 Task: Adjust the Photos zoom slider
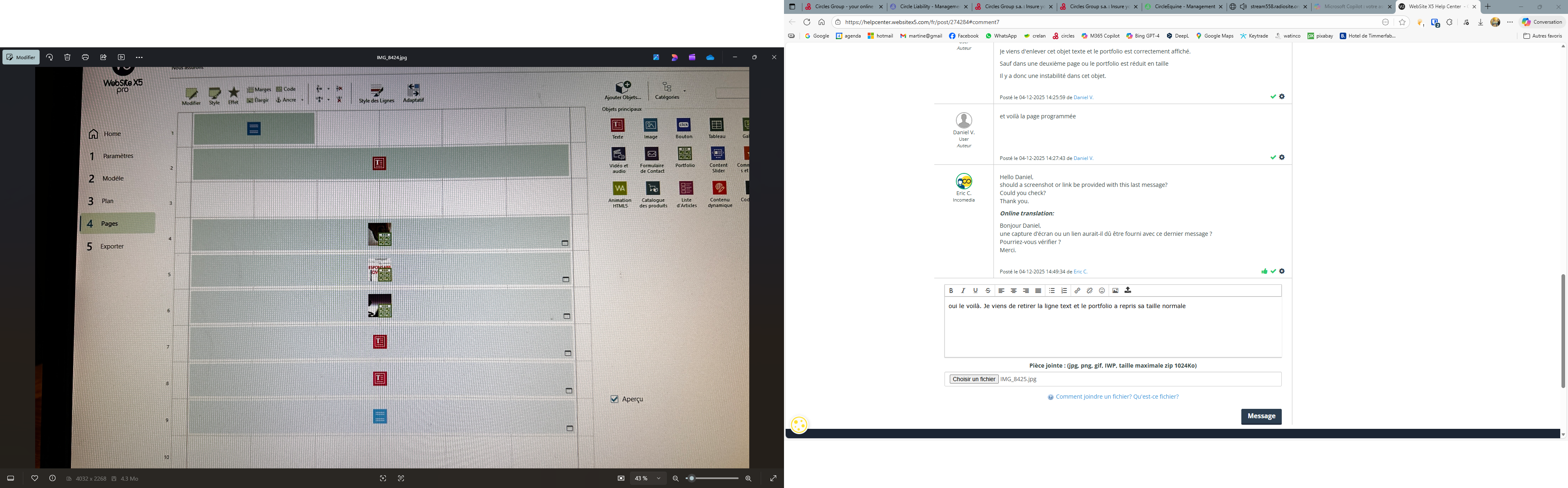(x=692, y=478)
